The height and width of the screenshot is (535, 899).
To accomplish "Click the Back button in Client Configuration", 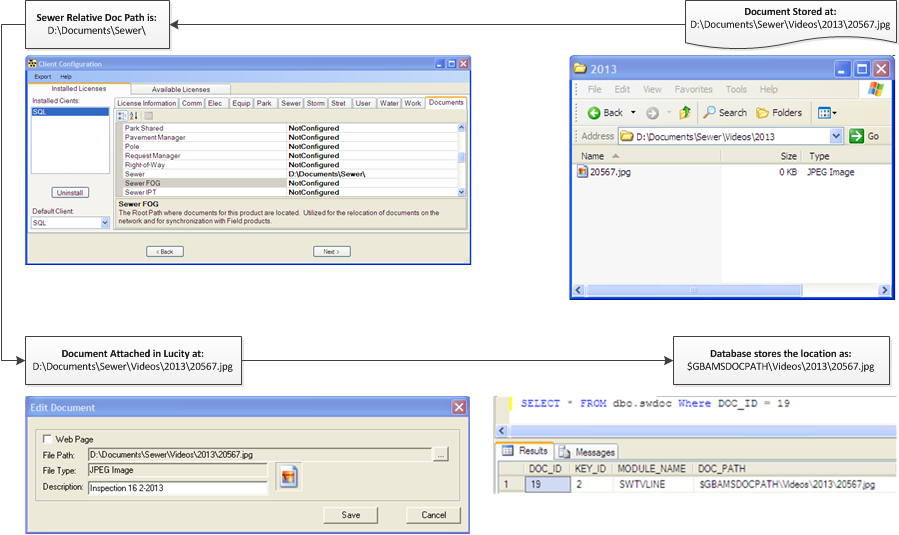I will coord(165,251).
